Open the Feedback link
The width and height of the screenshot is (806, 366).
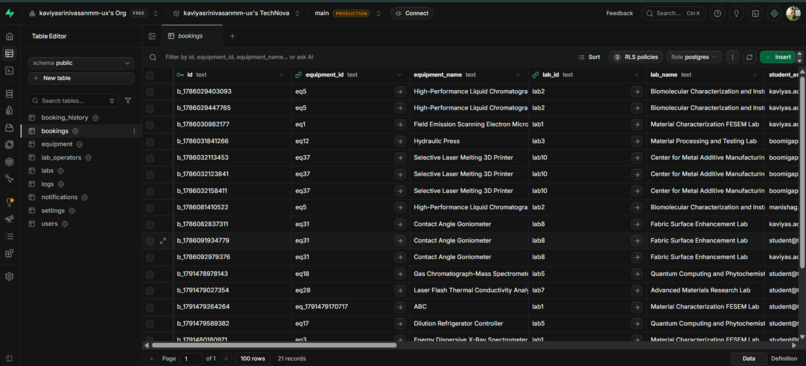tap(619, 13)
